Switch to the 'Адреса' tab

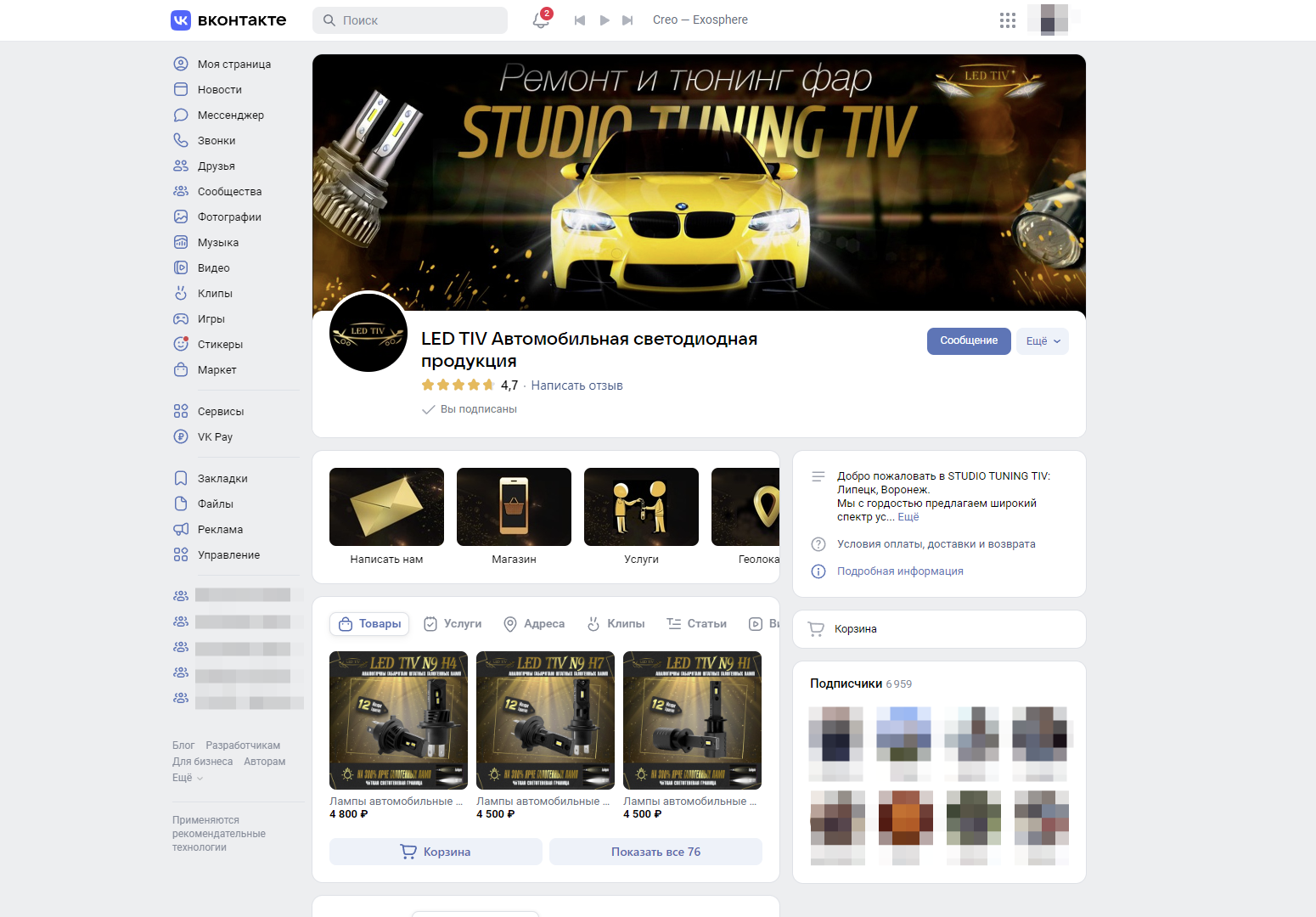point(534,624)
